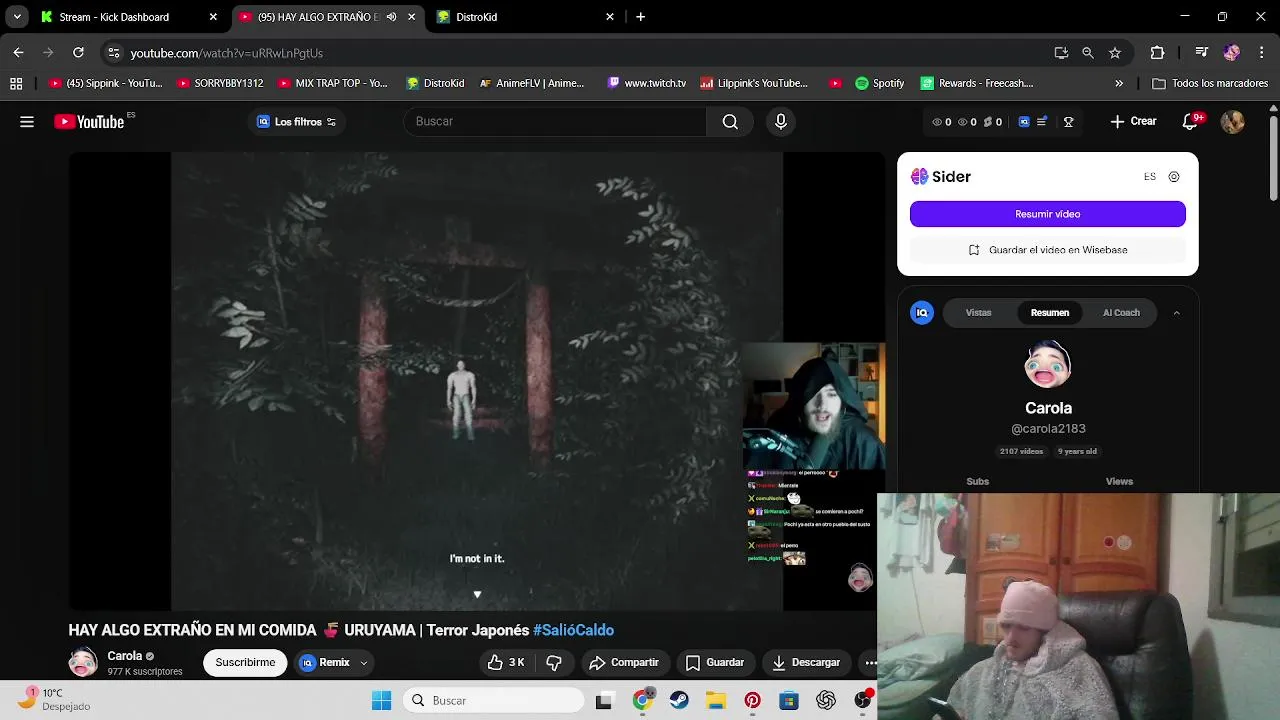Screen dimensions: 1280x720
Task: Open Windows Start menu
Action: (381, 701)
